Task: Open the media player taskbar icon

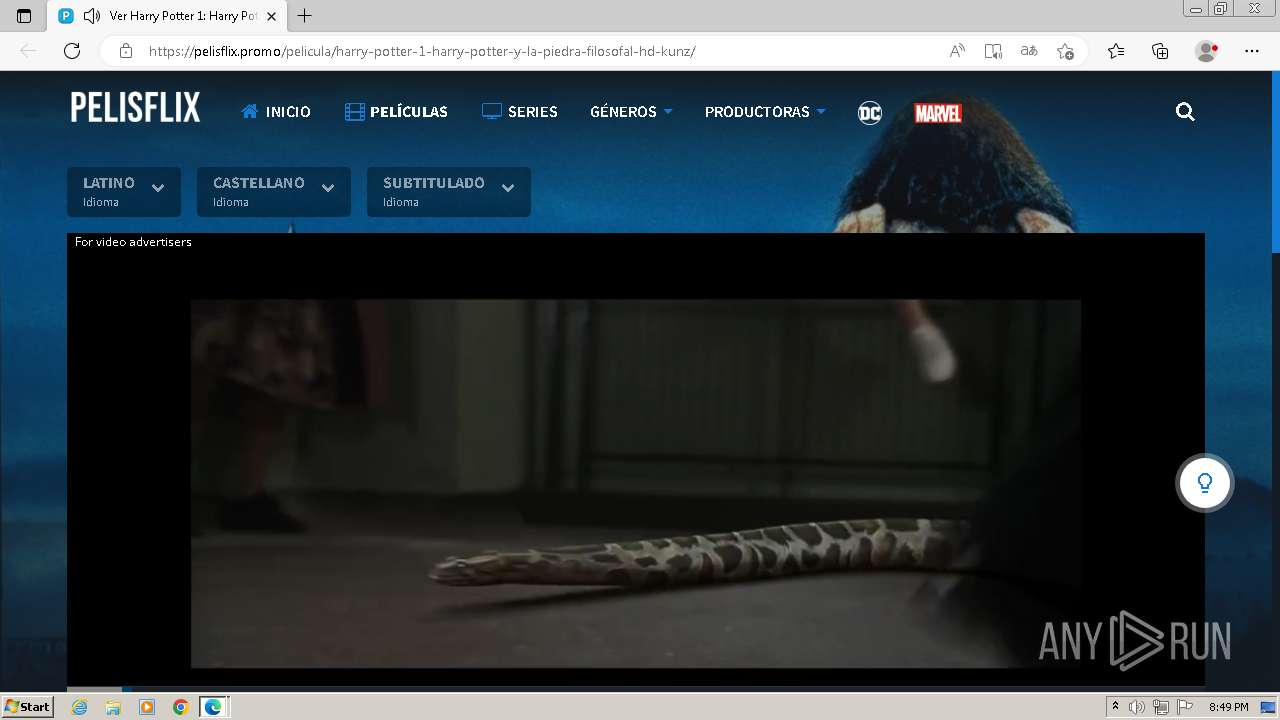Action: pos(147,707)
